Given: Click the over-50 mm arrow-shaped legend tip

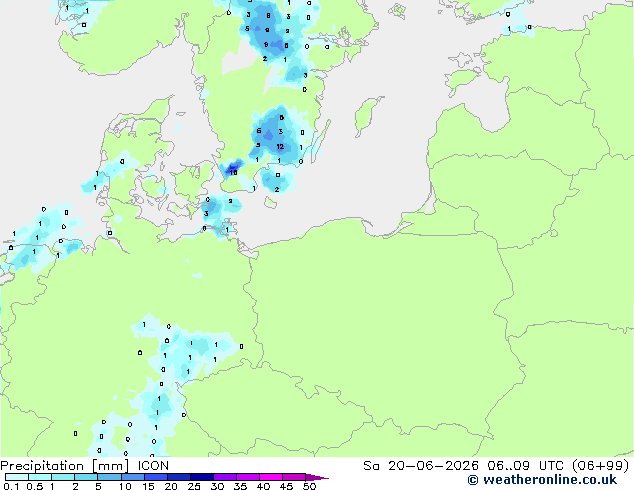Looking at the screenshot, I should [317, 477].
